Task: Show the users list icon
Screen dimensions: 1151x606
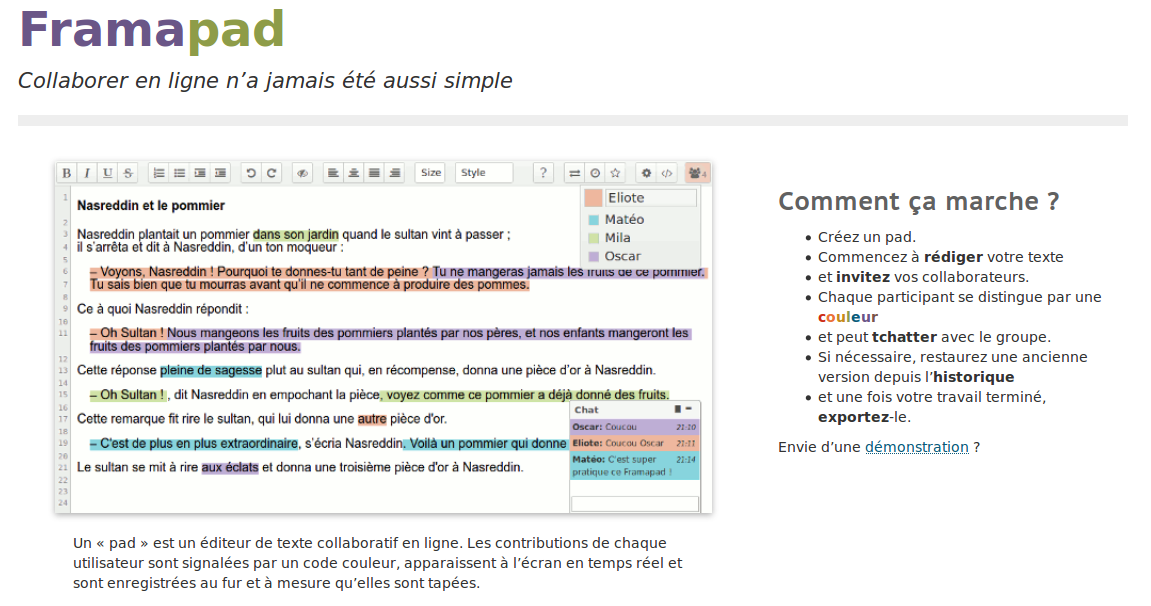Action: click(697, 173)
